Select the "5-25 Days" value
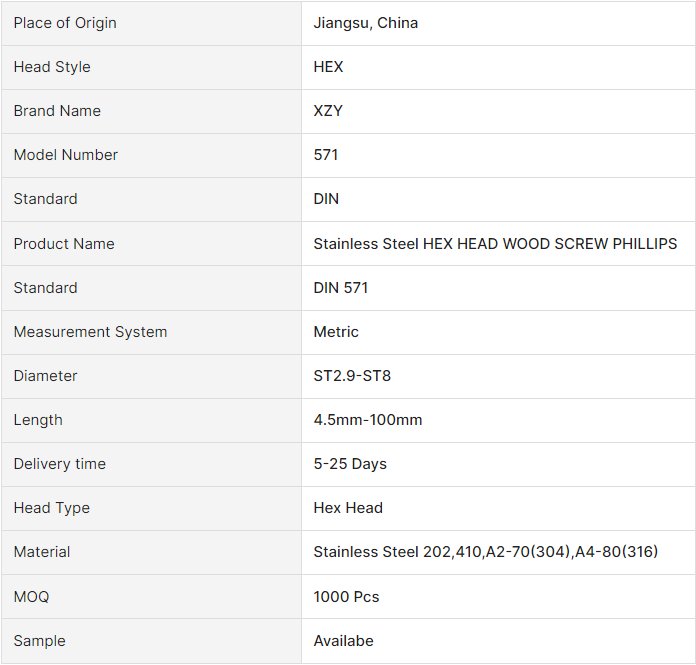 coord(350,464)
